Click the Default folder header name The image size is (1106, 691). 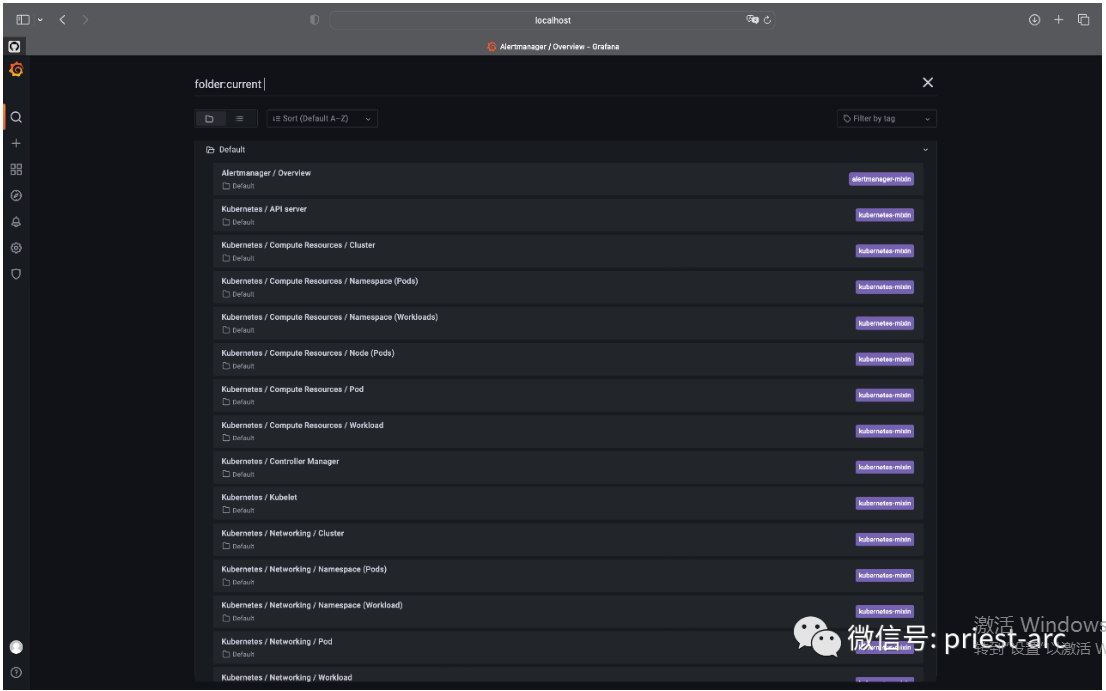point(232,149)
